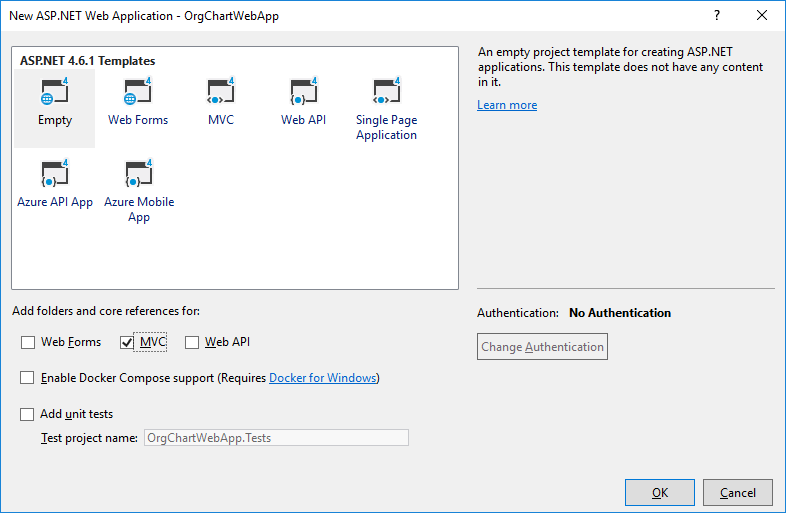This screenshot has height=513, width=786.
Task: Click the Cancel button
Action: click(x=738, y=492)
